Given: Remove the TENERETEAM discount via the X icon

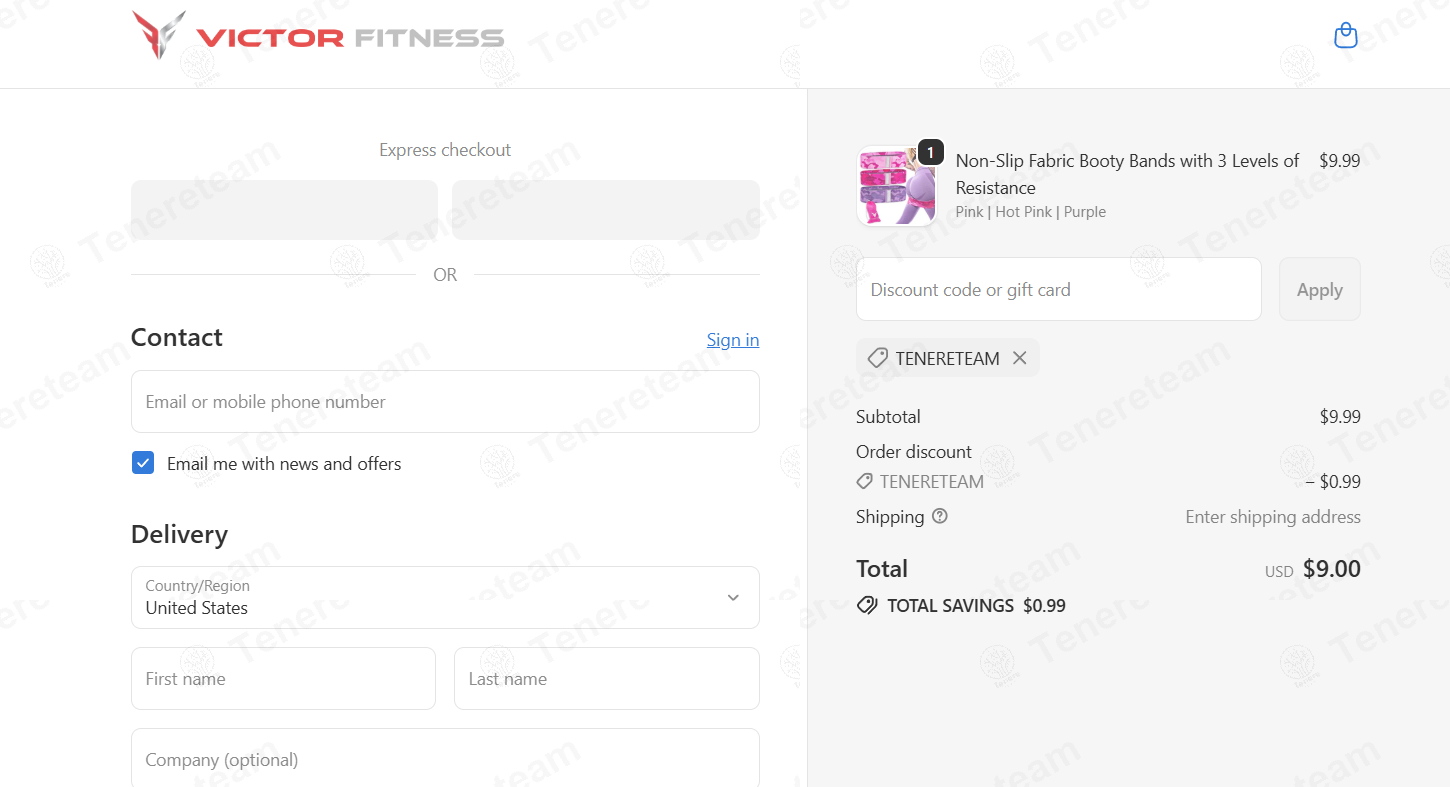Looking at the screenshot, I should (x=1019, y=357).
